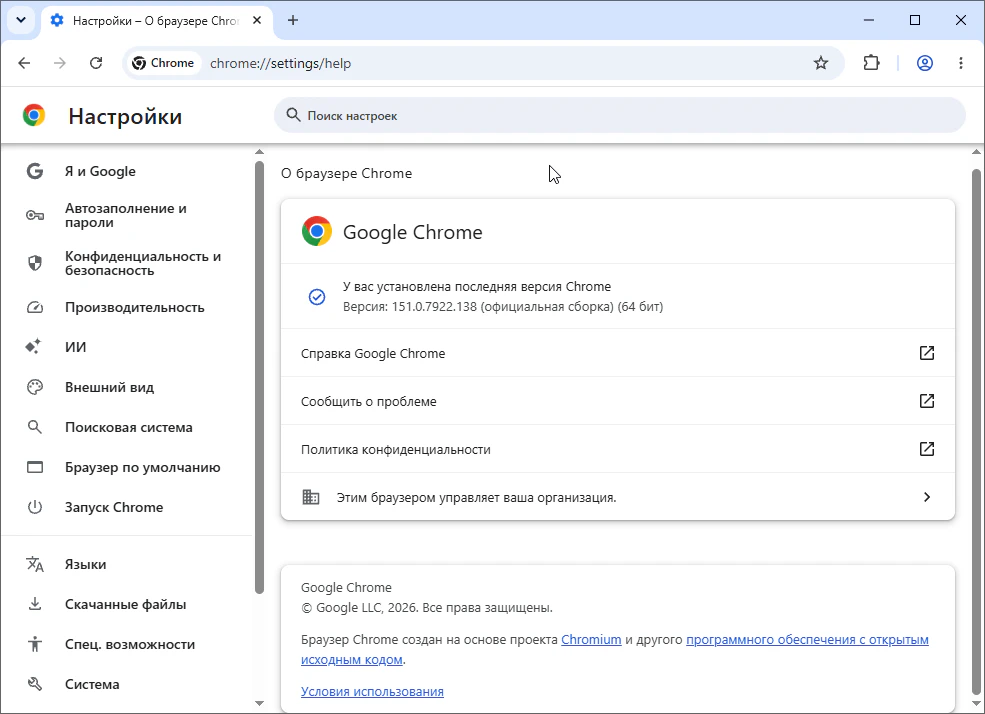
Task: Open the managed by organization row
Action: click(x=618, y=497)
